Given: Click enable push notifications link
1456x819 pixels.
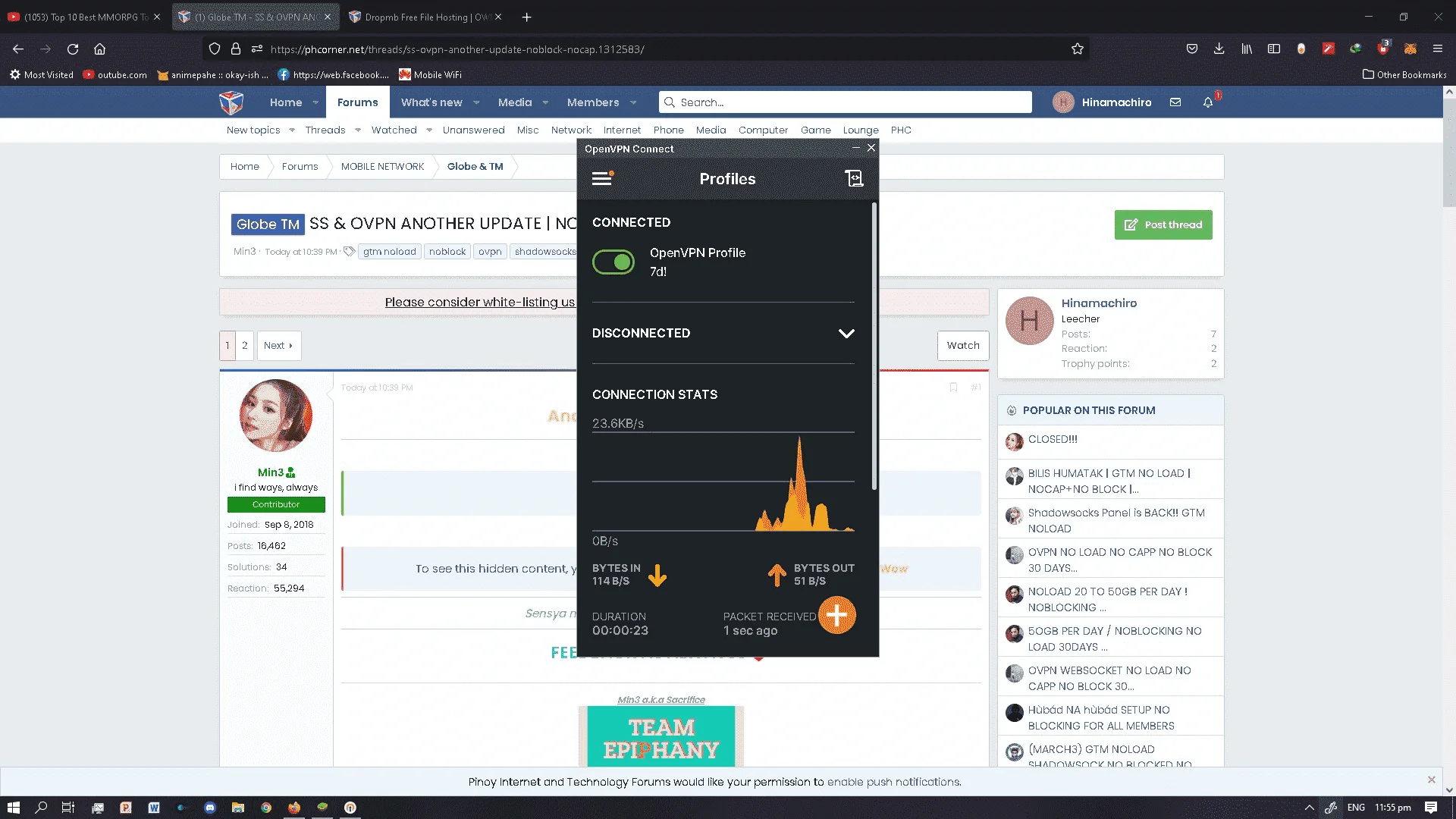Looking at the screenshot, I should pyautogui.click(x=894, y=782).
